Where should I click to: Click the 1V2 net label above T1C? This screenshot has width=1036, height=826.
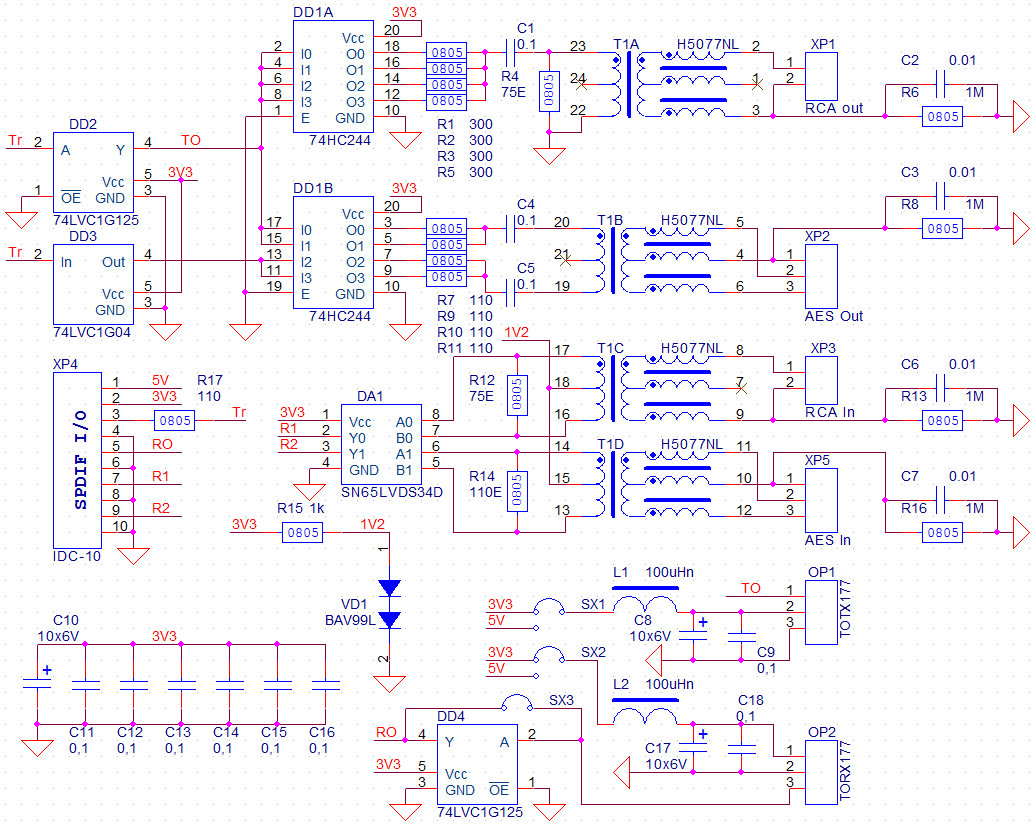517,332
